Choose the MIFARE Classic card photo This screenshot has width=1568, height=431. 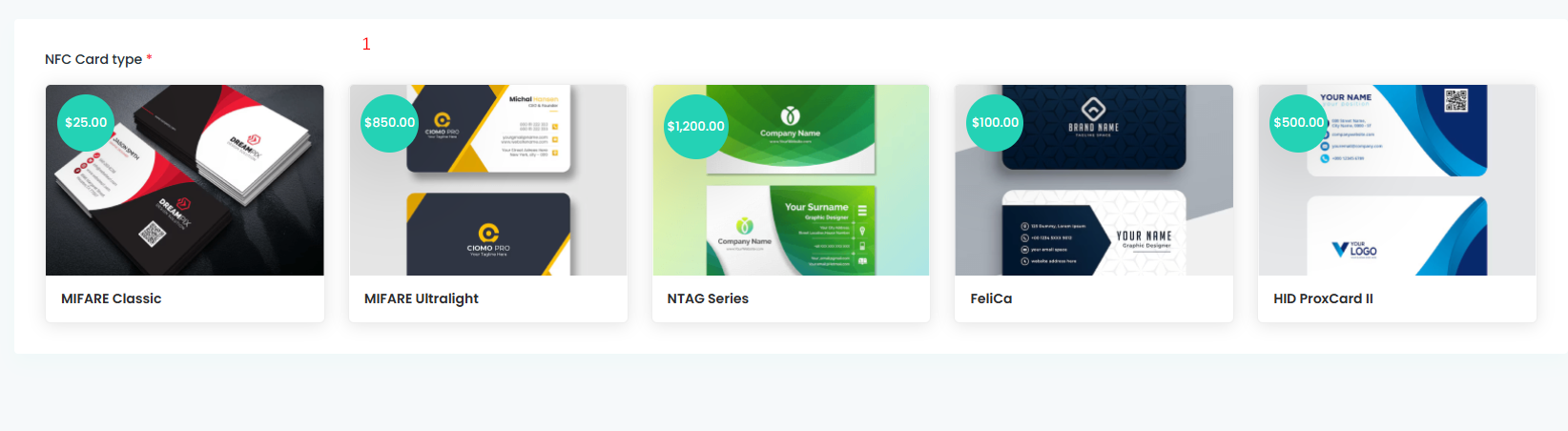(x=185, y=180)
